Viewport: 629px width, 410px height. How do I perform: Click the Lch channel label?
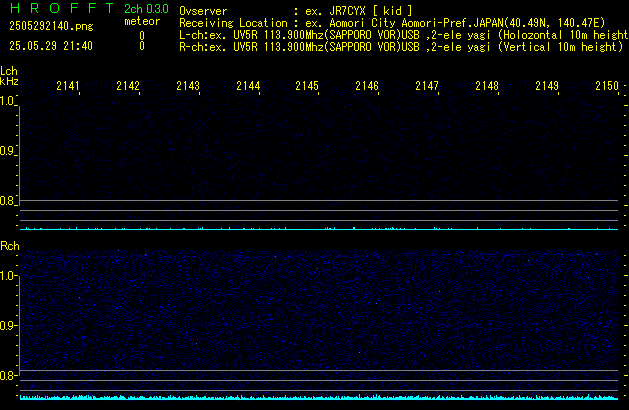(9, 71)
